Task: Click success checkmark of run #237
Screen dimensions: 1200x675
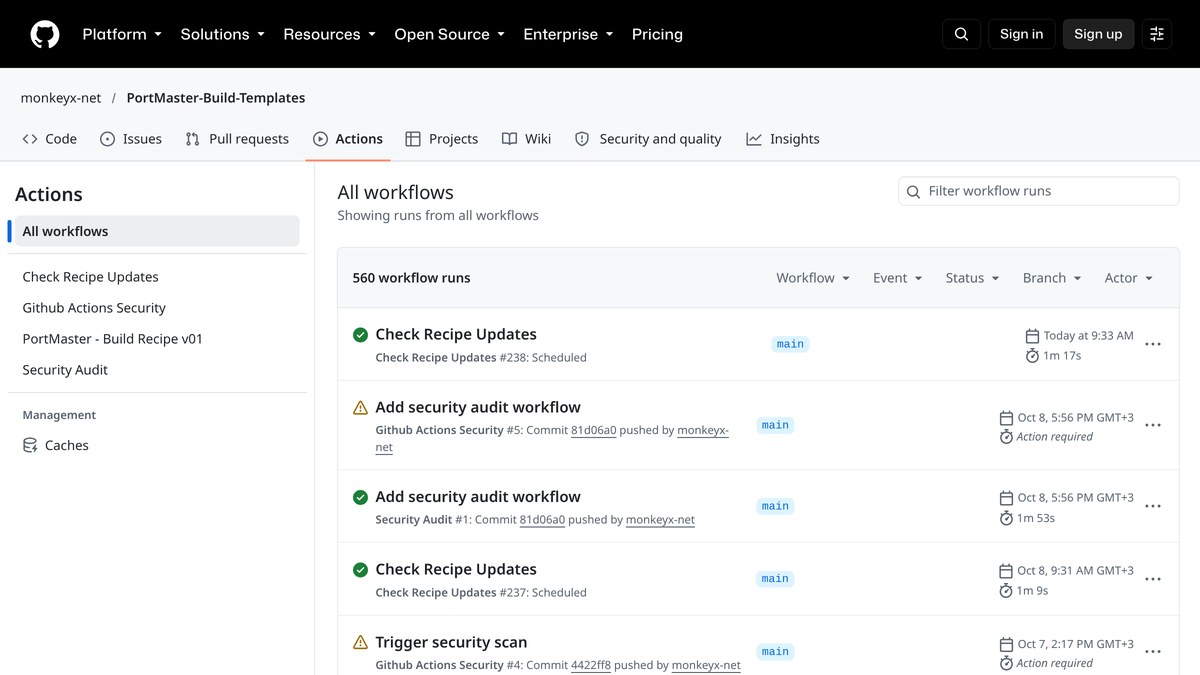Action: point(360,570)
